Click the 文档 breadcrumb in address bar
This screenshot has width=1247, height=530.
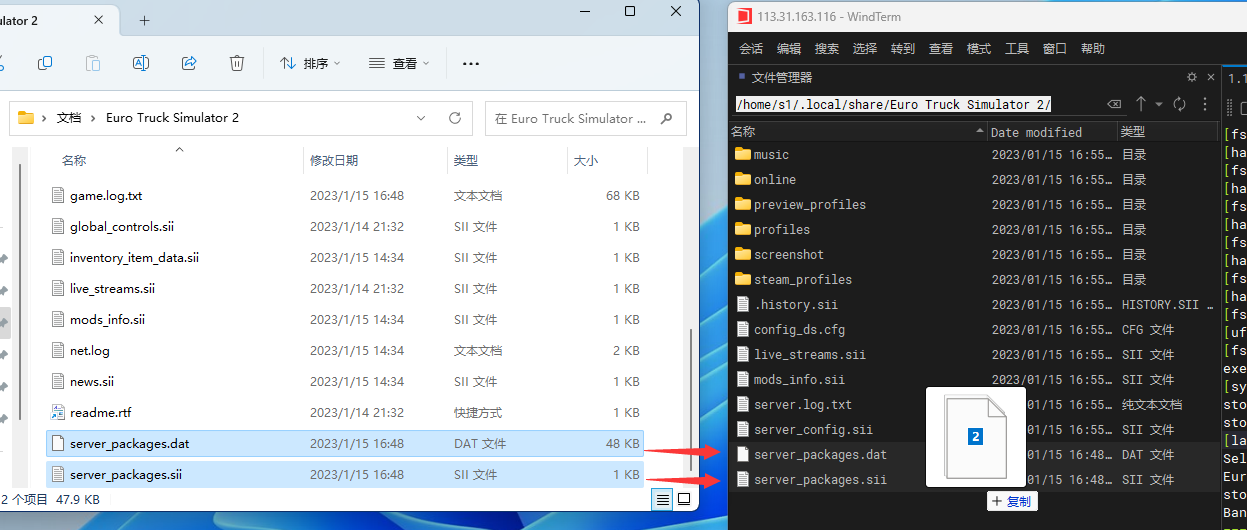click(69, 118)
